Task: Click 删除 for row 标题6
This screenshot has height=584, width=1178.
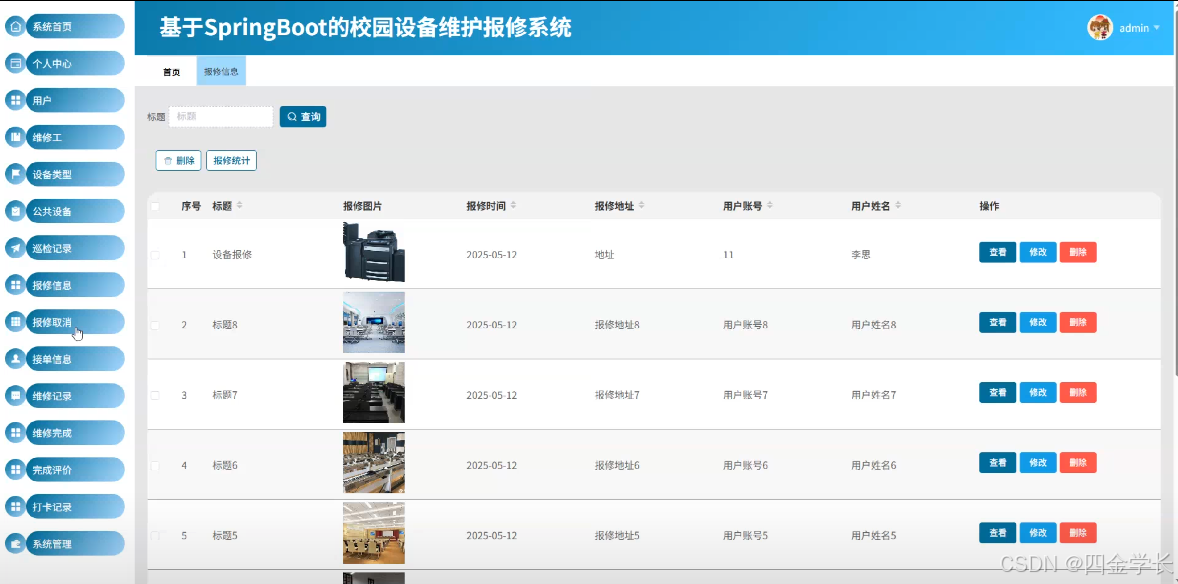Action: pos(1078,462)
